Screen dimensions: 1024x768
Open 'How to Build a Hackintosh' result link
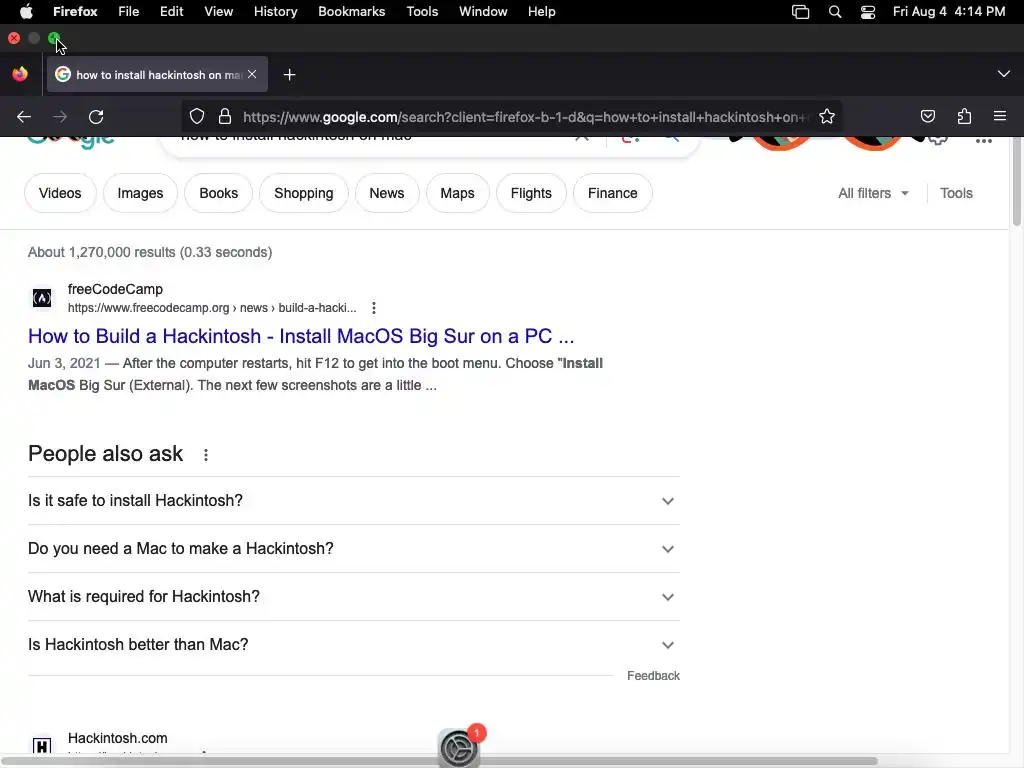click(x=301, y=336)
